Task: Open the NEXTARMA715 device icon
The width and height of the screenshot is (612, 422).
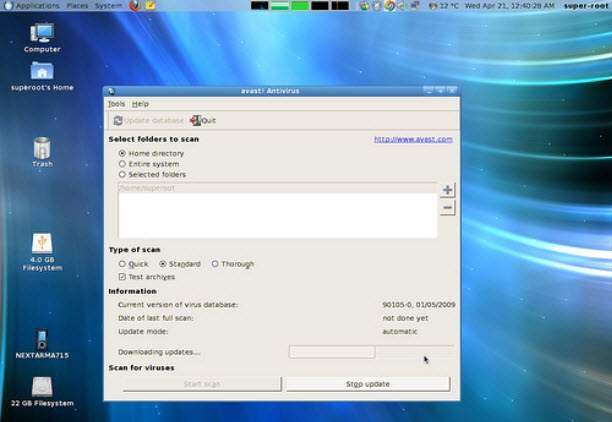Action: 42,344
